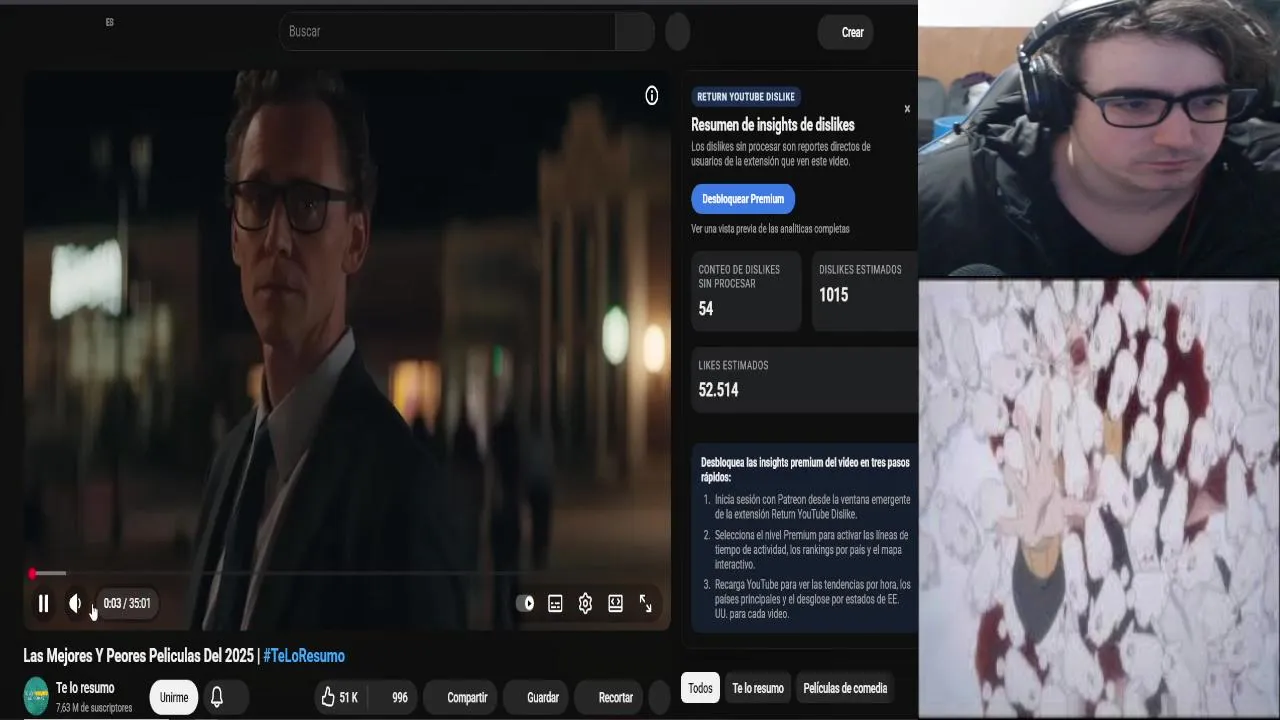
Task: Click the notification bell icon
Action: click(x=217, y=697)
